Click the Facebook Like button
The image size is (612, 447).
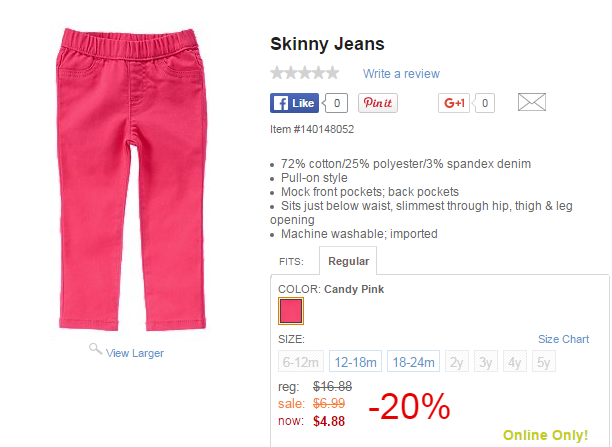click(x=294, y=103)
